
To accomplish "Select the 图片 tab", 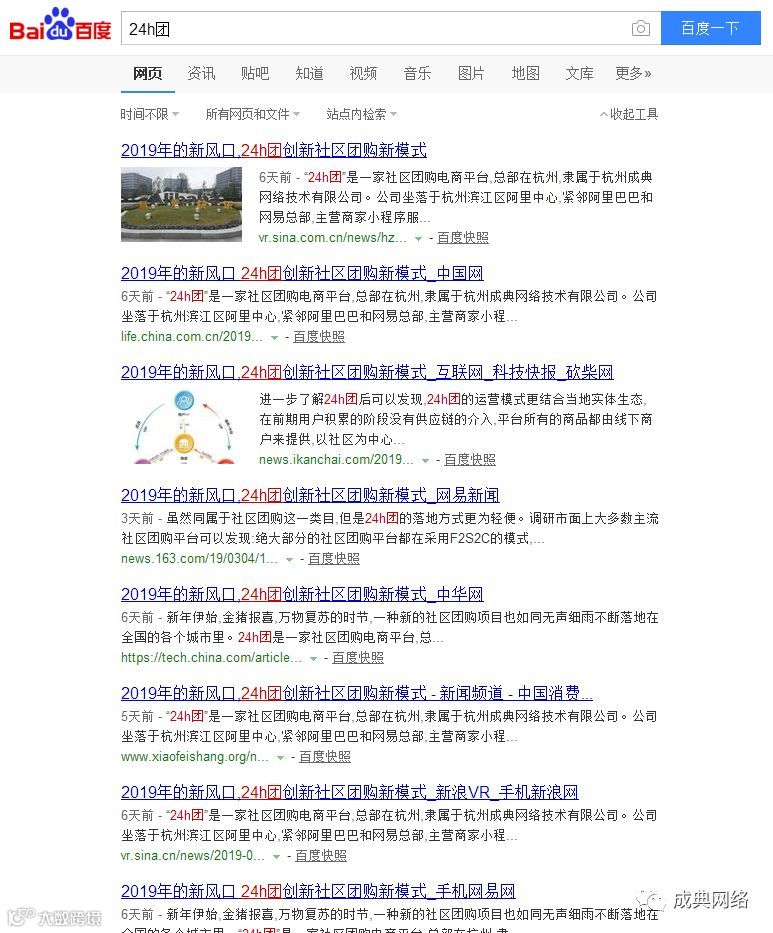I will (x=471, y=73).
